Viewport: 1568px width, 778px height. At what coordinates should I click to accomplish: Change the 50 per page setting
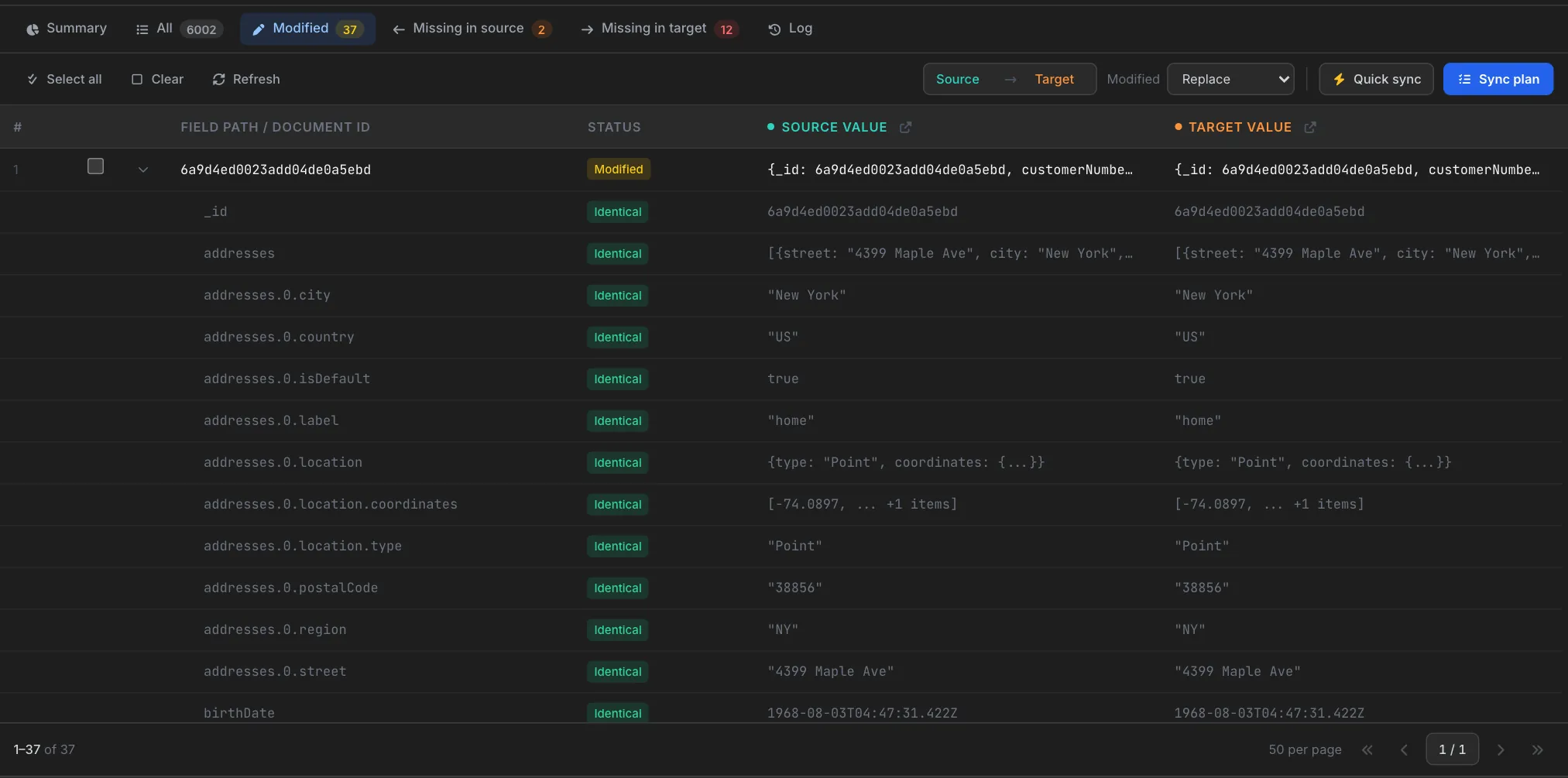pos(1306,749)
